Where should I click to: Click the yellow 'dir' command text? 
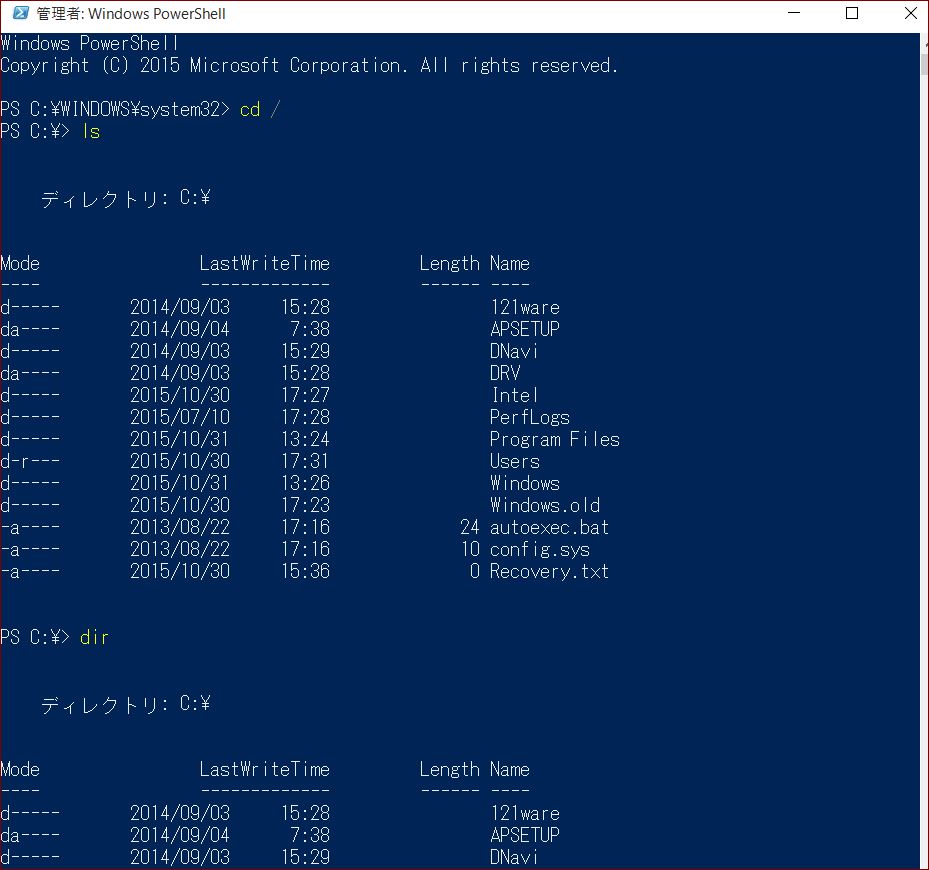click(94, 638)
